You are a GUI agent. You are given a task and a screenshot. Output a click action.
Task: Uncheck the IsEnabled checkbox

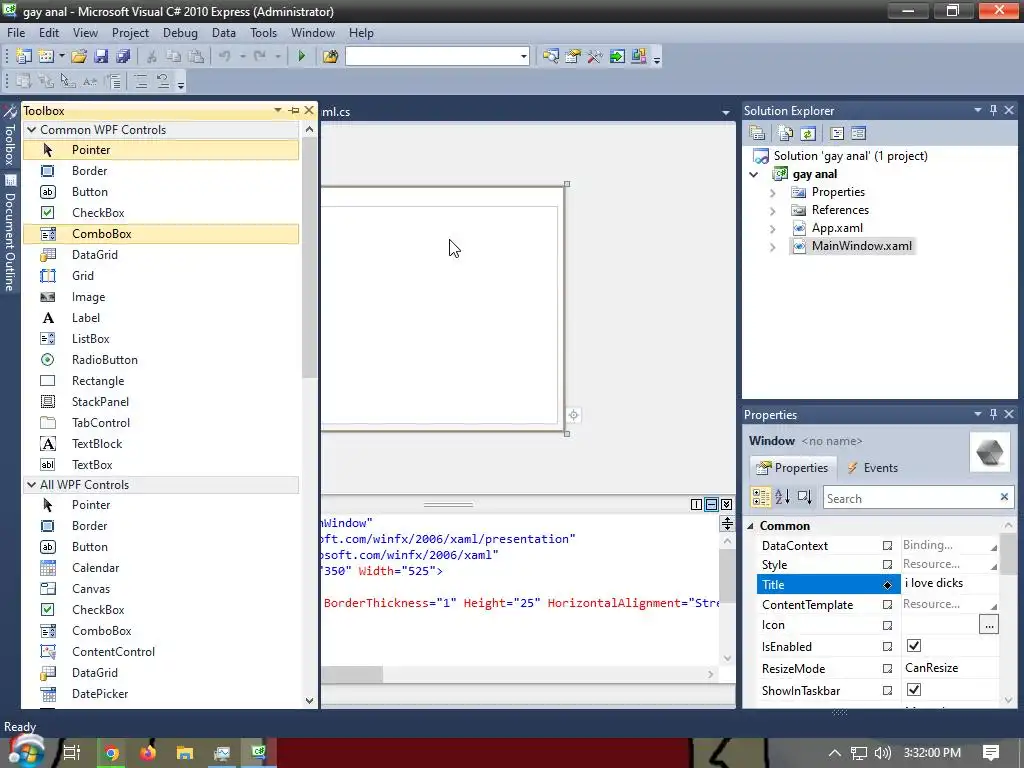tap(914, 646)
